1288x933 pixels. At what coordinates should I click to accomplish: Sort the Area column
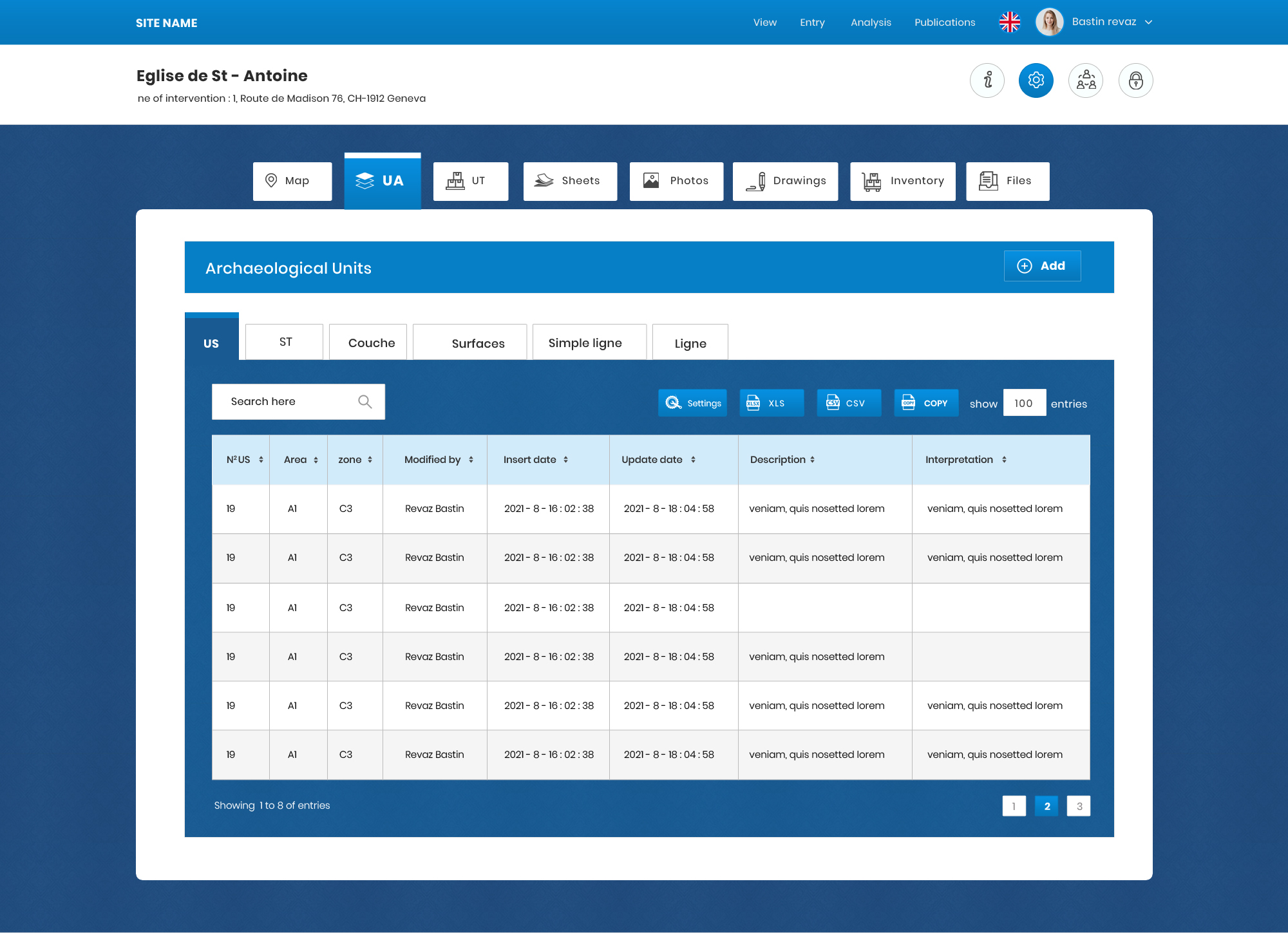(315, 459)
